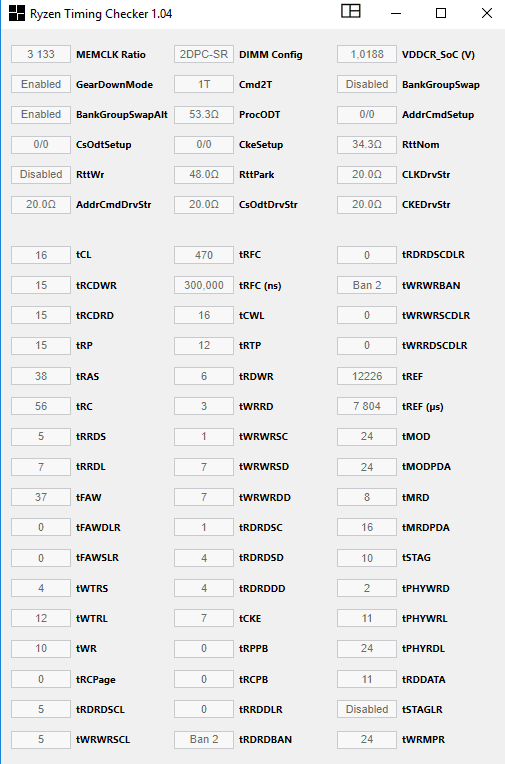The height and width of the screenshot is (764, 505).
Task: Click the tSTAGLR Disabled field
Action: [367, 709]
